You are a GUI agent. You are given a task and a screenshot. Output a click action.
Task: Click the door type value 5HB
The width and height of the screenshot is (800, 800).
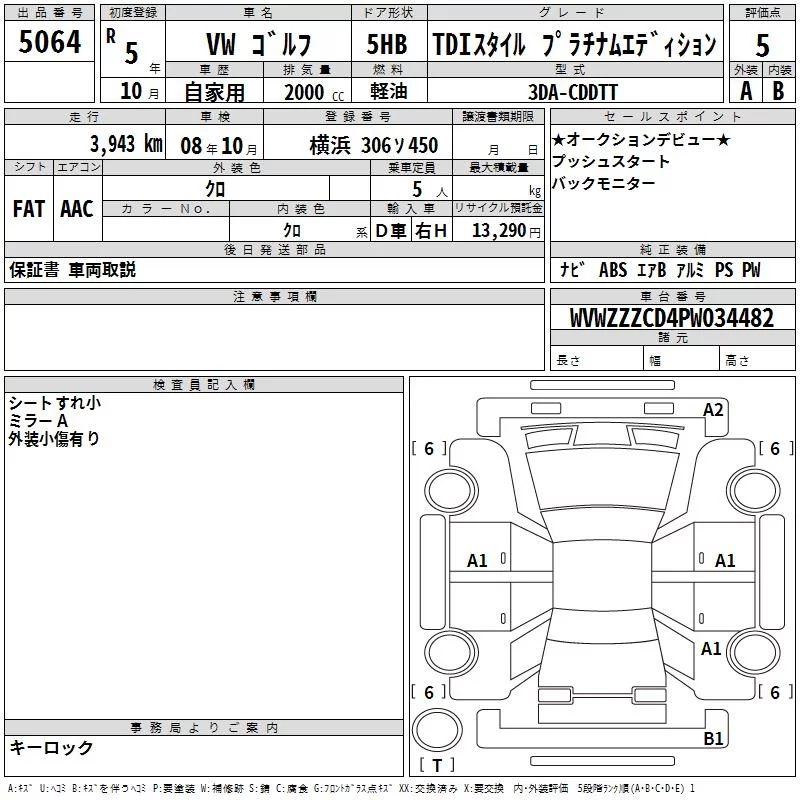(x=387, y=44)
